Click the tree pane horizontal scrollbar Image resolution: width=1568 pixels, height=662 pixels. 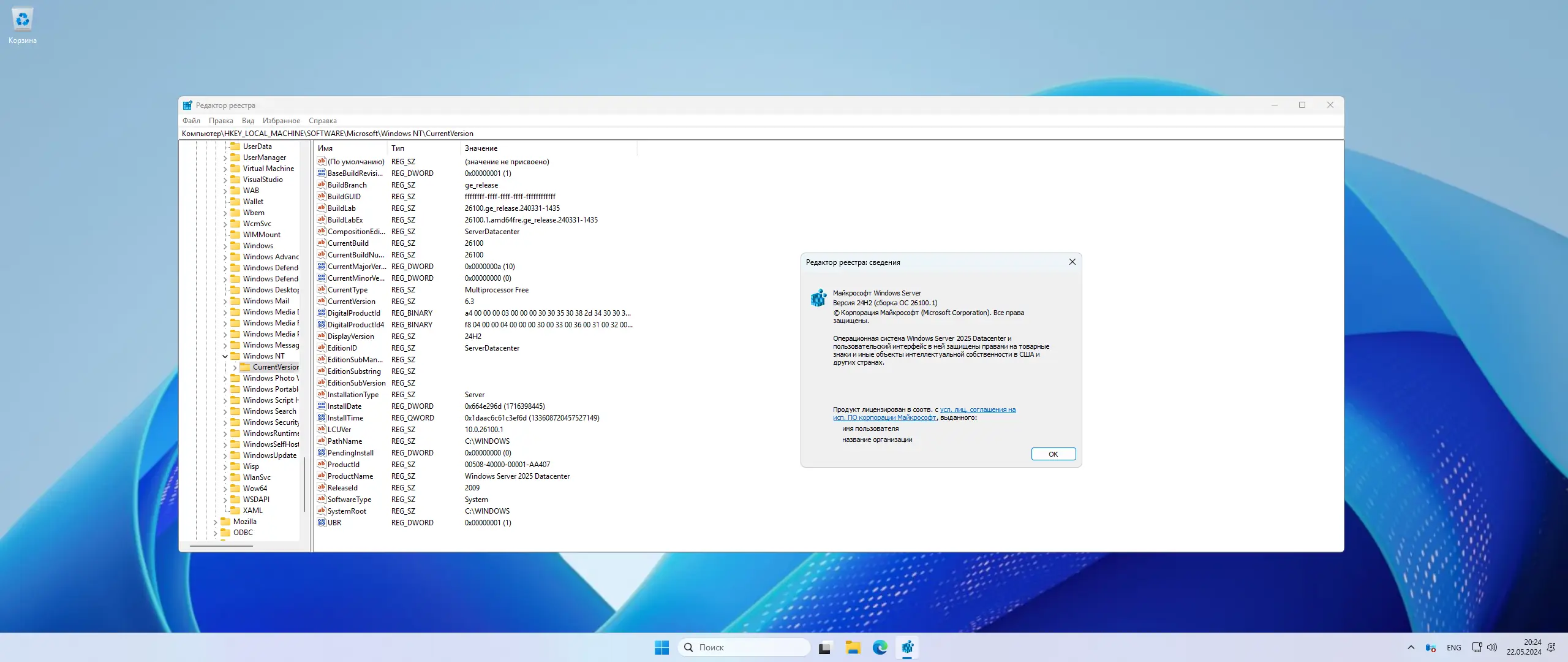(x=221, y=546)
